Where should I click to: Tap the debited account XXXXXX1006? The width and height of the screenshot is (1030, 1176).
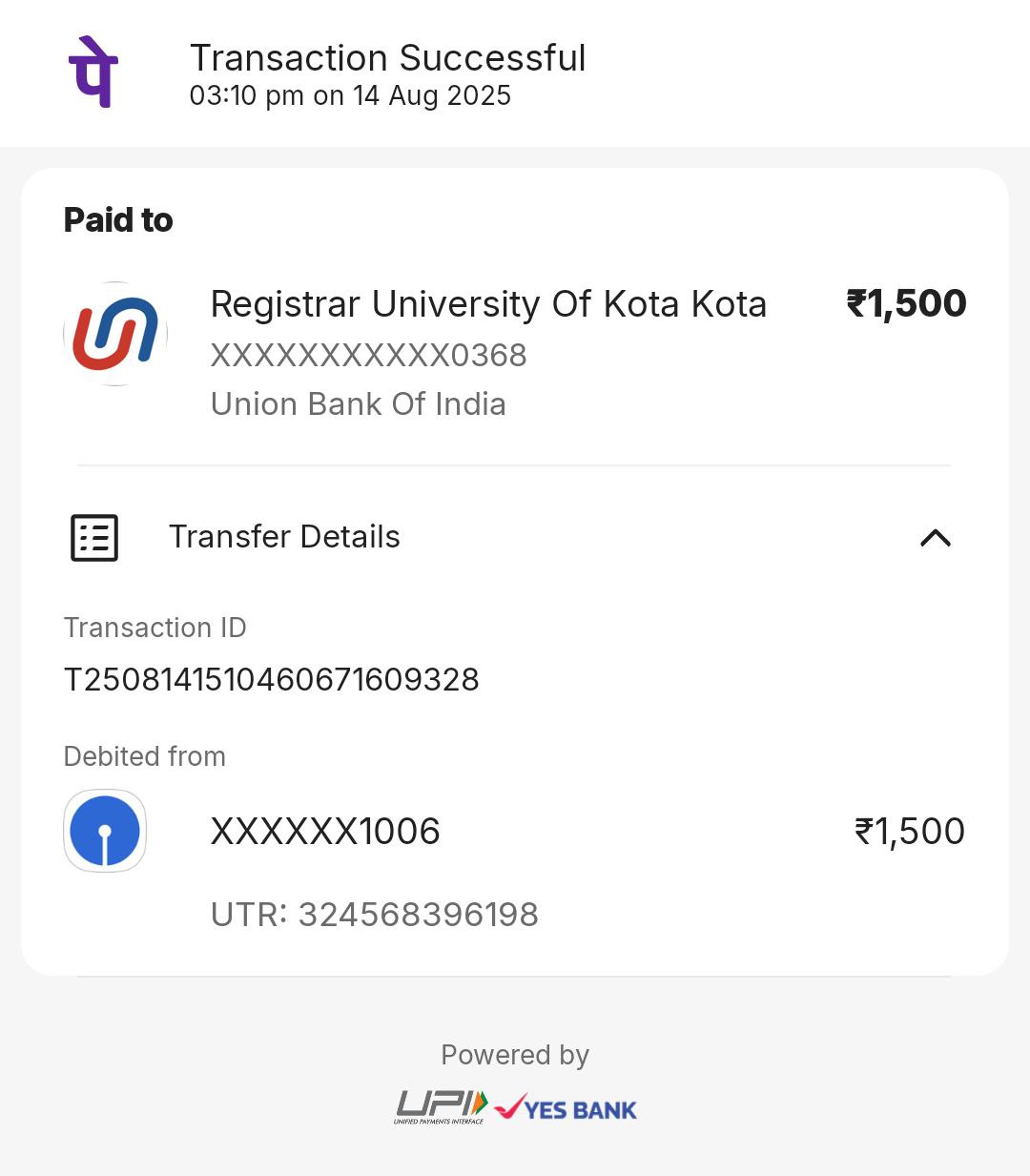pyautogui.click(x=325, y=832)
